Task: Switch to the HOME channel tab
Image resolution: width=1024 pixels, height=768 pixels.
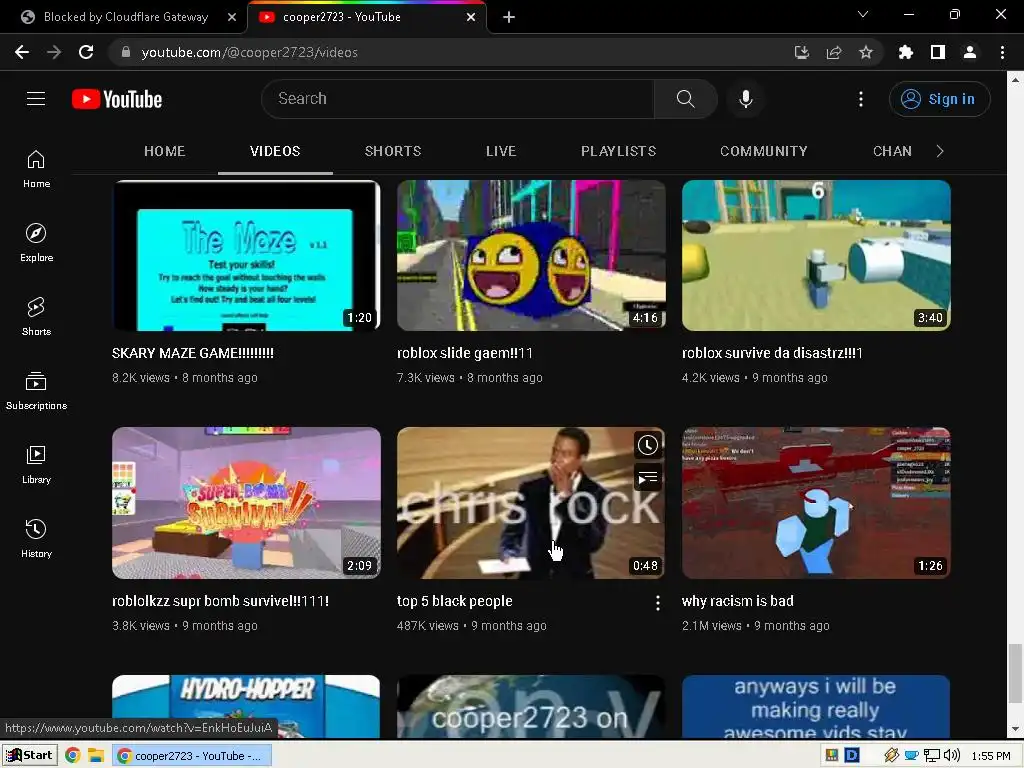Action: tap(165, 151)
